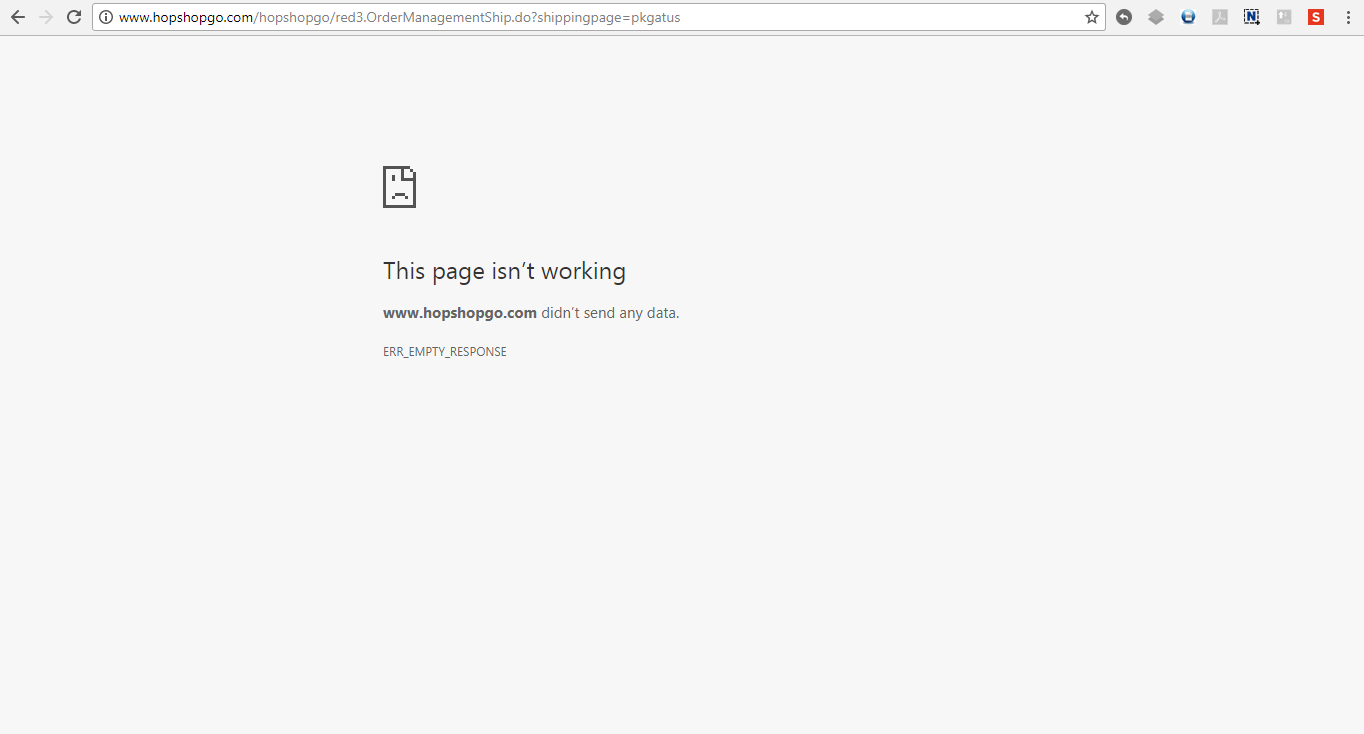Open Chrome's three-dot menu

(1347, 17)
